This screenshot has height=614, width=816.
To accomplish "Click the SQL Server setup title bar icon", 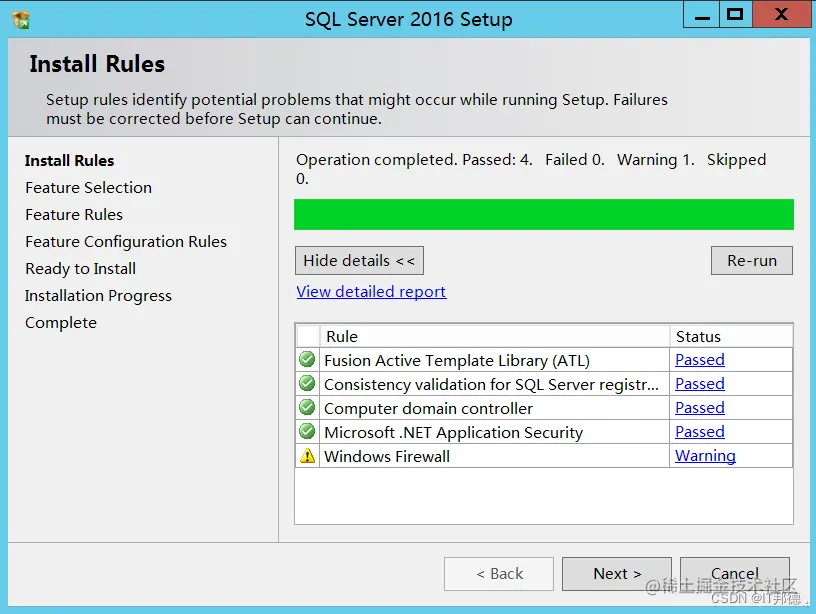I will pyautogui.click(x=21, y=20).
